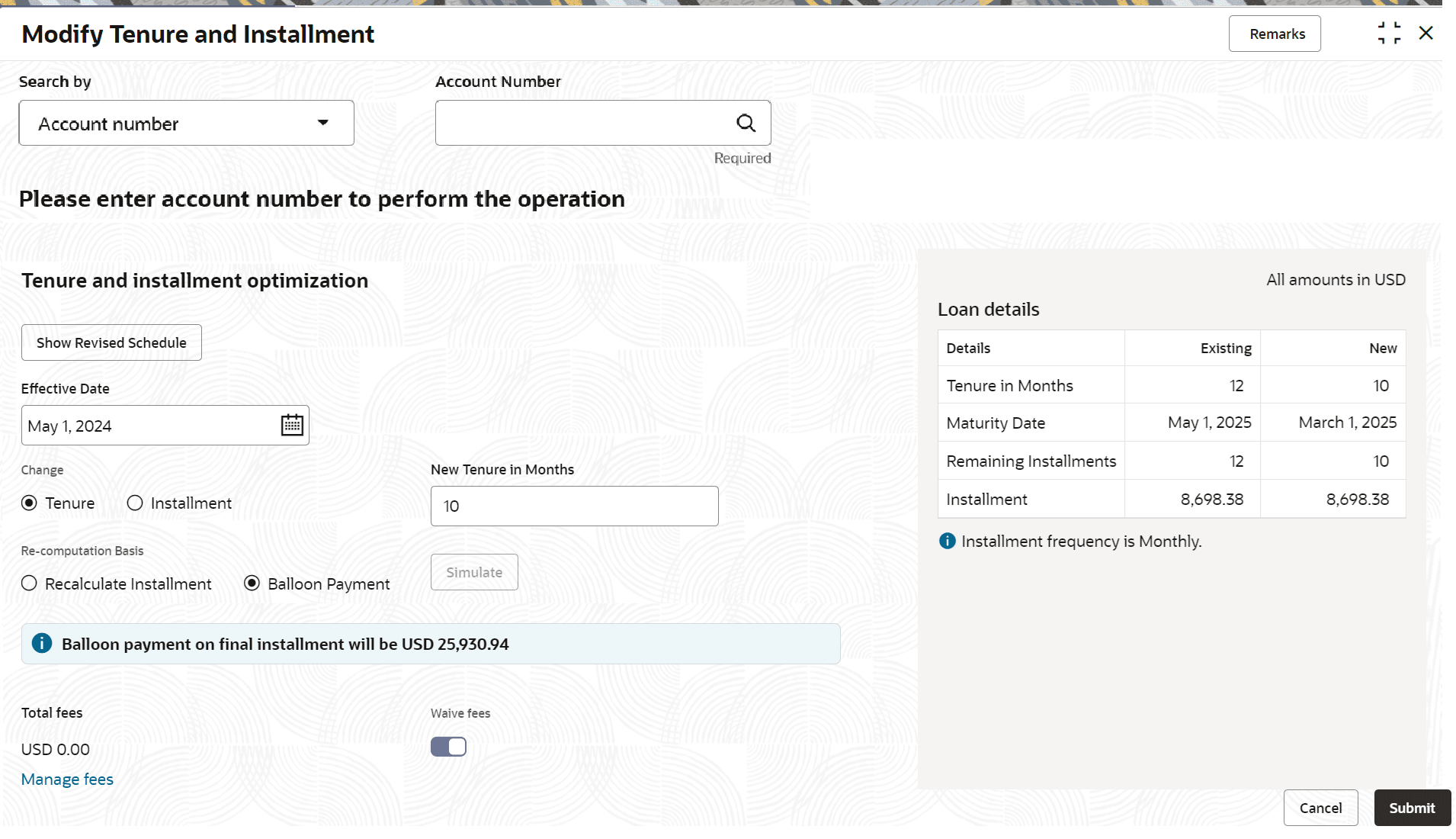This screenshot has width=1456, height=839.
Task: Focus the Account Number input field
Action: 583,123
